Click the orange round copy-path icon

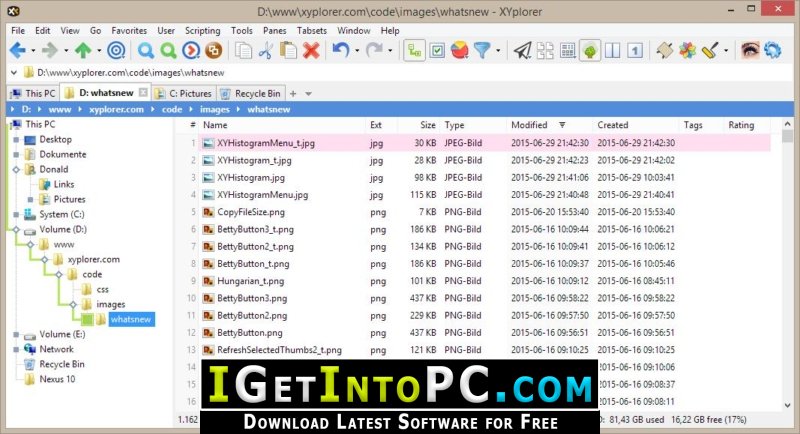point(214,50)
